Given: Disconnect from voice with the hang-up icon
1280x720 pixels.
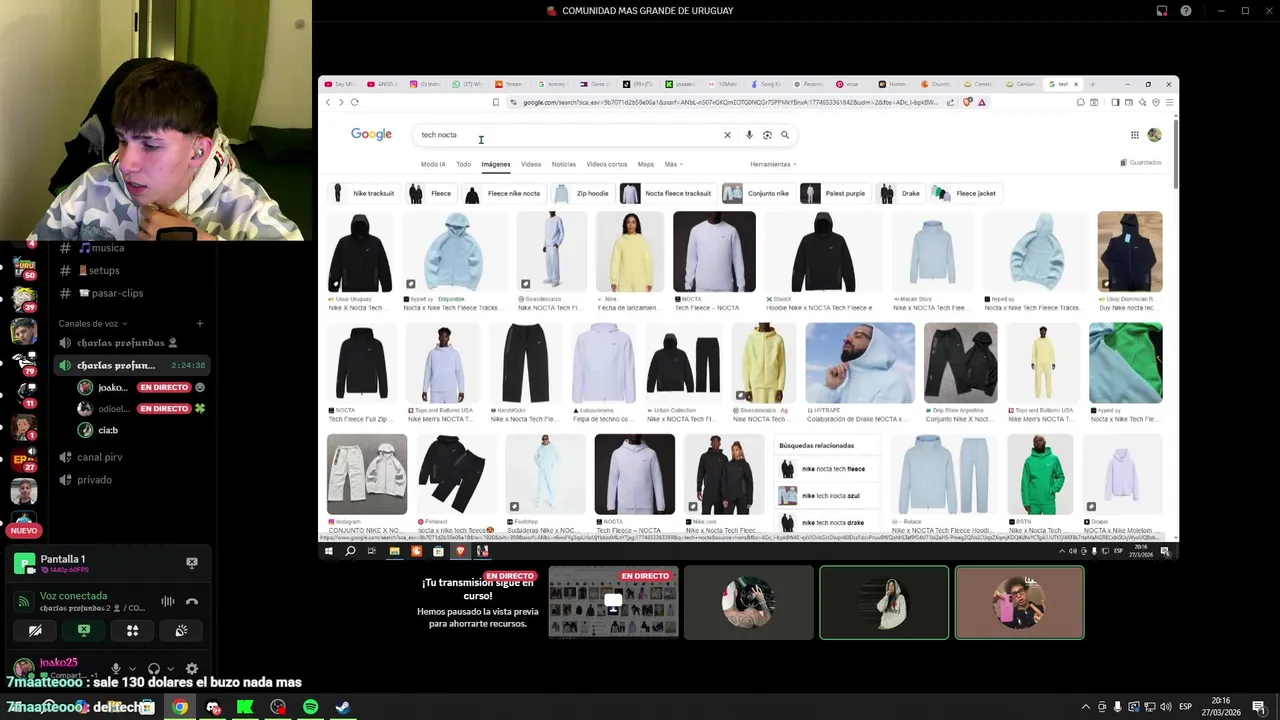Looking at the screenshot, I should coord(192,602).
